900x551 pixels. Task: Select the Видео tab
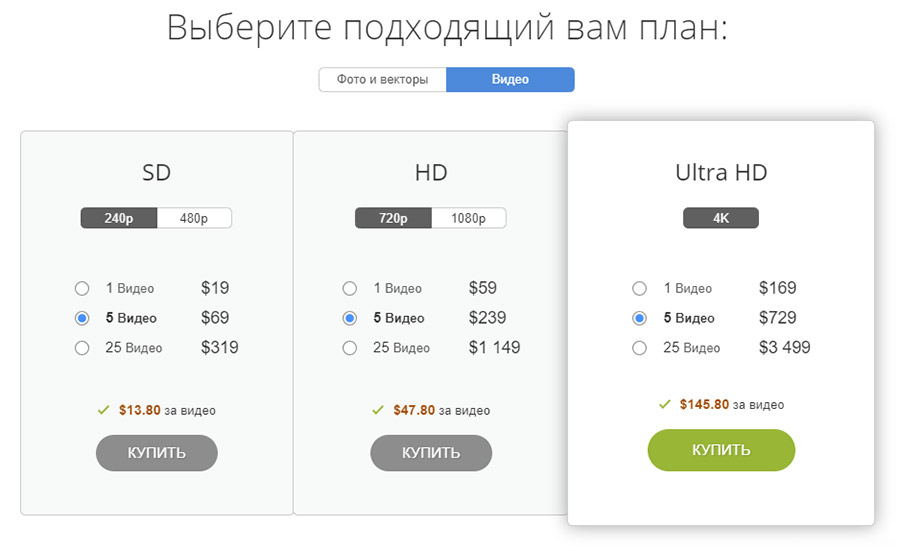point(510,80)
